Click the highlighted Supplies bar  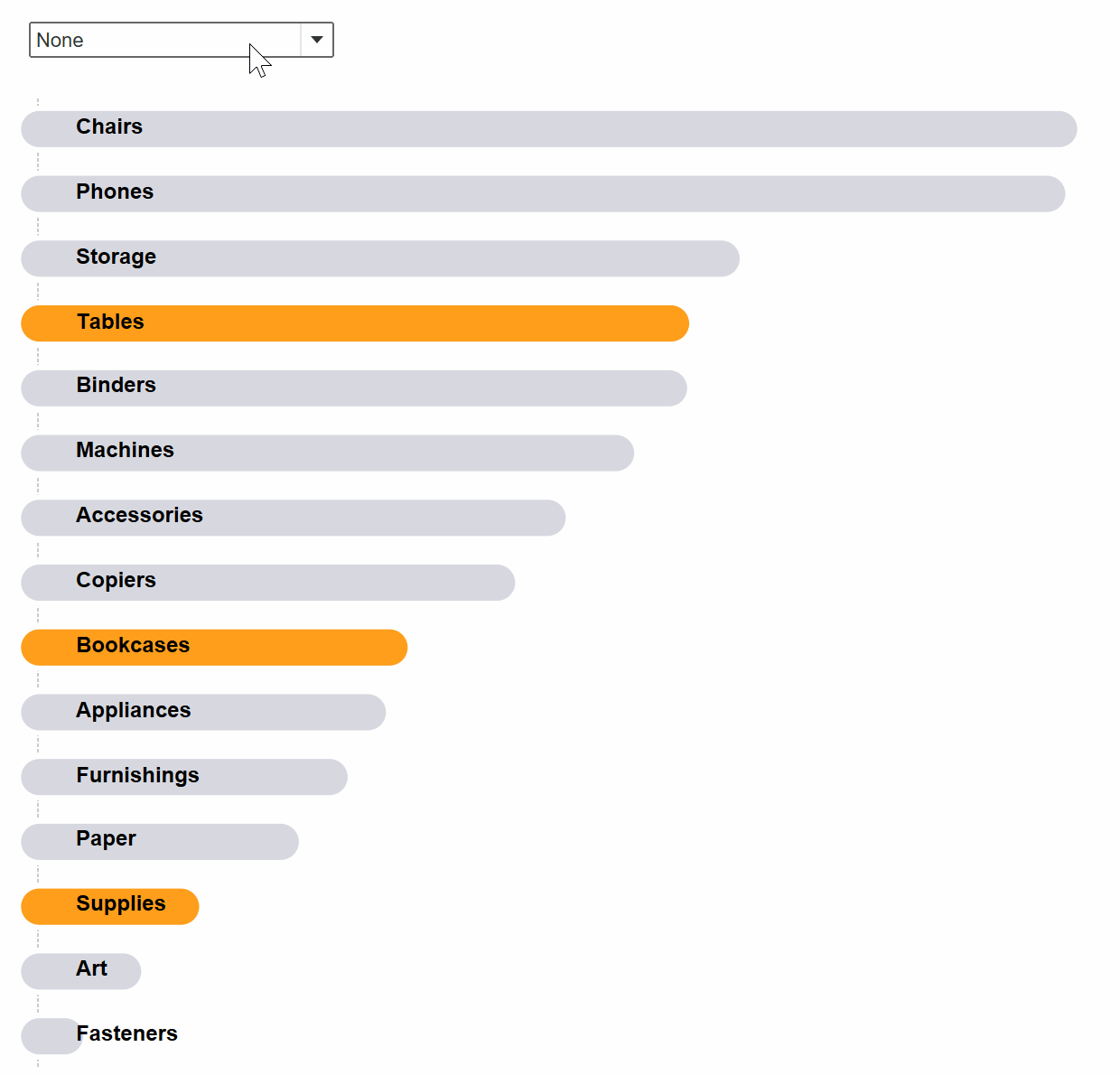tap(108, 906)
